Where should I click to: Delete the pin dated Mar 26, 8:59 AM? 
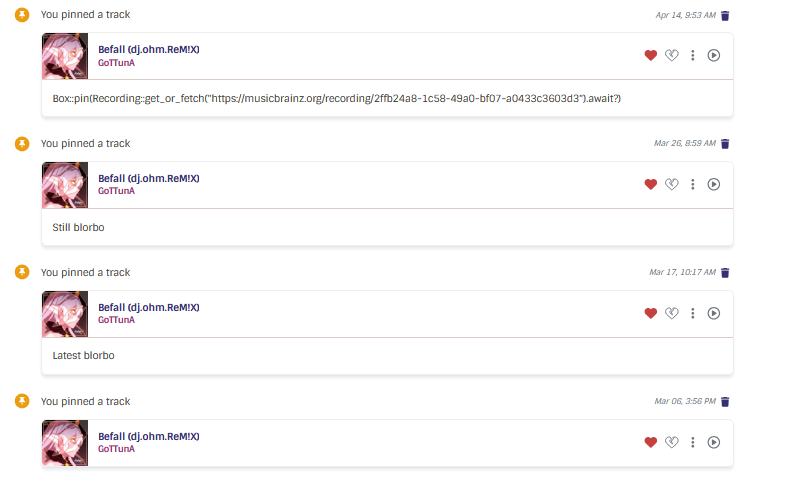pyautogui.click(x=725, y=144)
